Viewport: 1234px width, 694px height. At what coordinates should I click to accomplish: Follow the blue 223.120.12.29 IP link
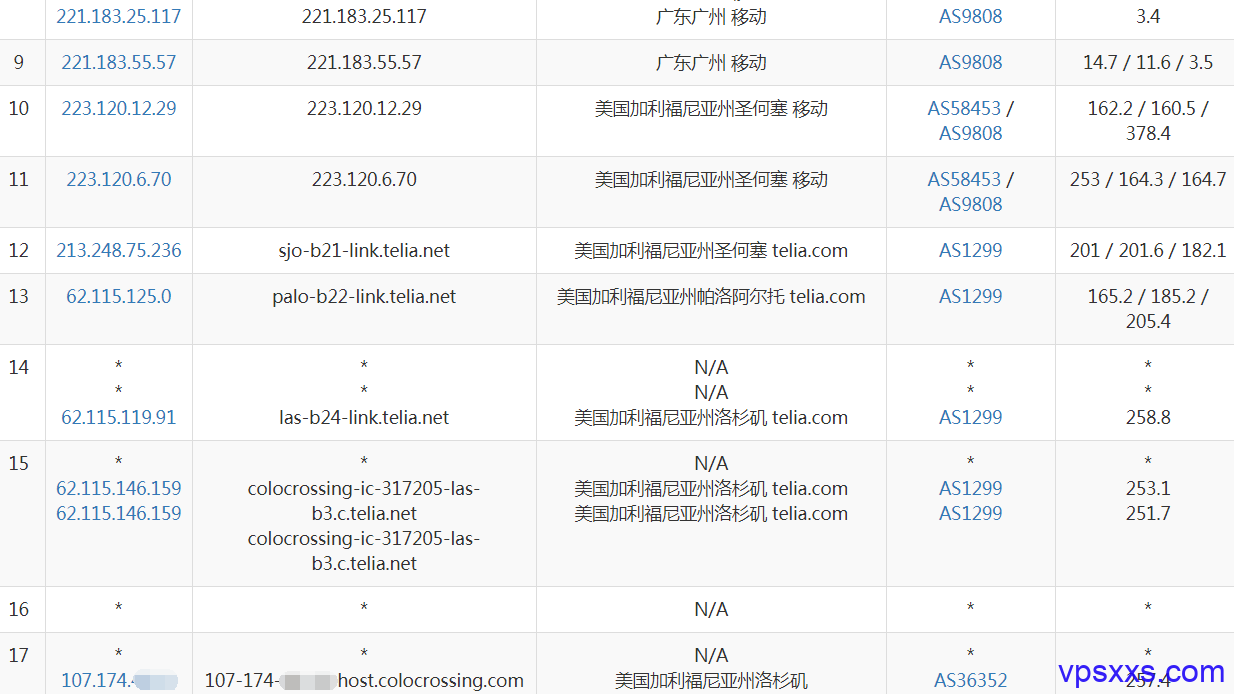(x=118, y=108)
